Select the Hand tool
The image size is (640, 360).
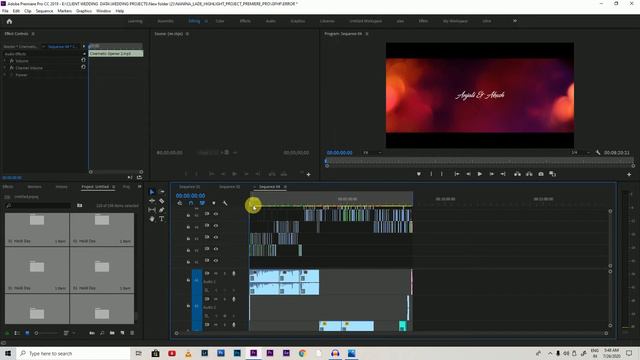coord(152,219)
